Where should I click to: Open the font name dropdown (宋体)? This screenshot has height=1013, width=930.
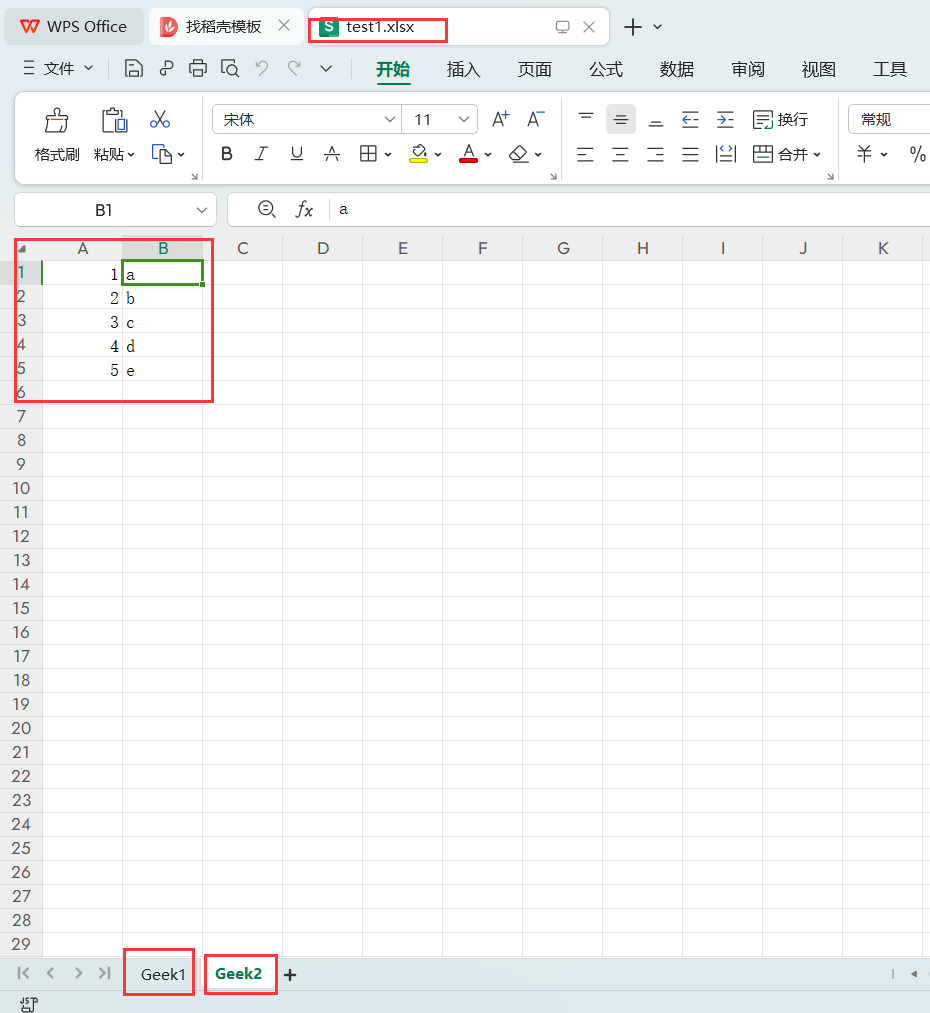[390, 120]
